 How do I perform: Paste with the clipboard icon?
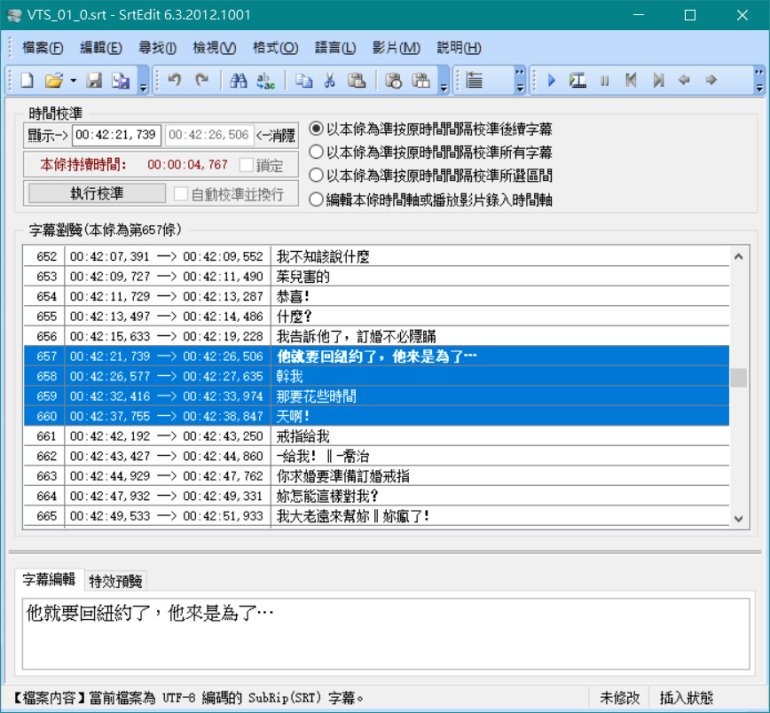[x=357, y=80]
